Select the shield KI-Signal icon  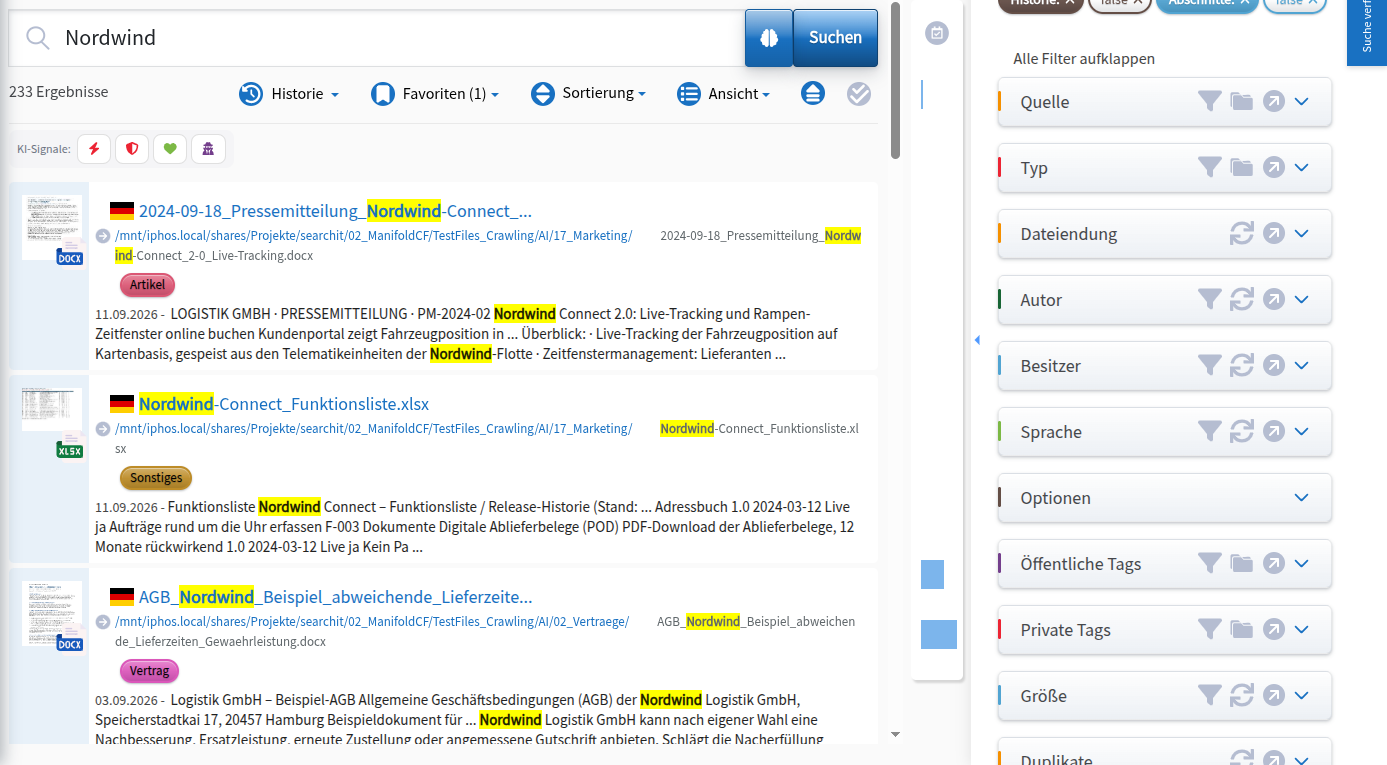coord(132,149)
